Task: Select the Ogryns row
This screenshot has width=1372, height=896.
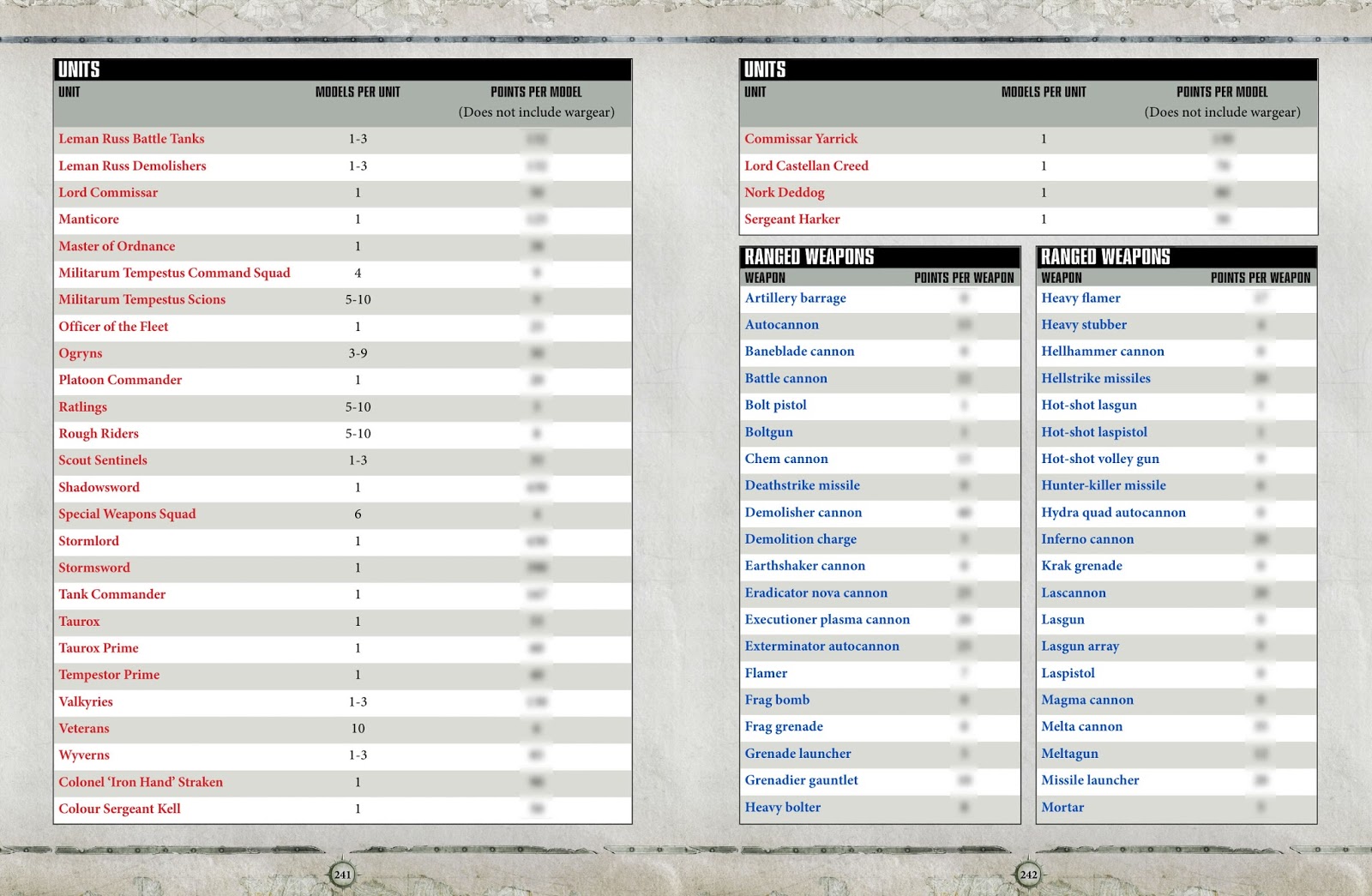Action: coord(79,353)
